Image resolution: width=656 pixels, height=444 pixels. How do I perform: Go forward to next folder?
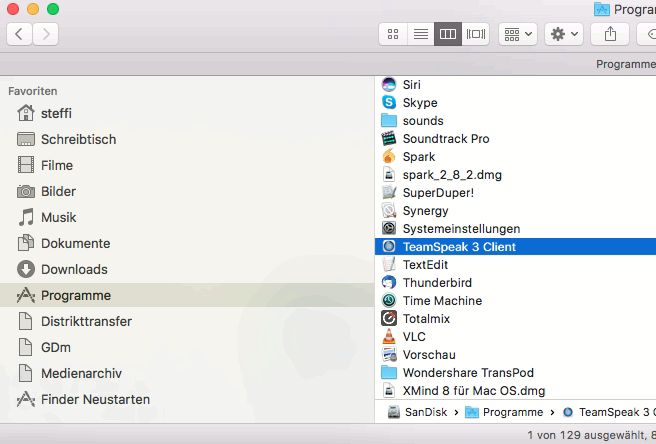point(45,34)
